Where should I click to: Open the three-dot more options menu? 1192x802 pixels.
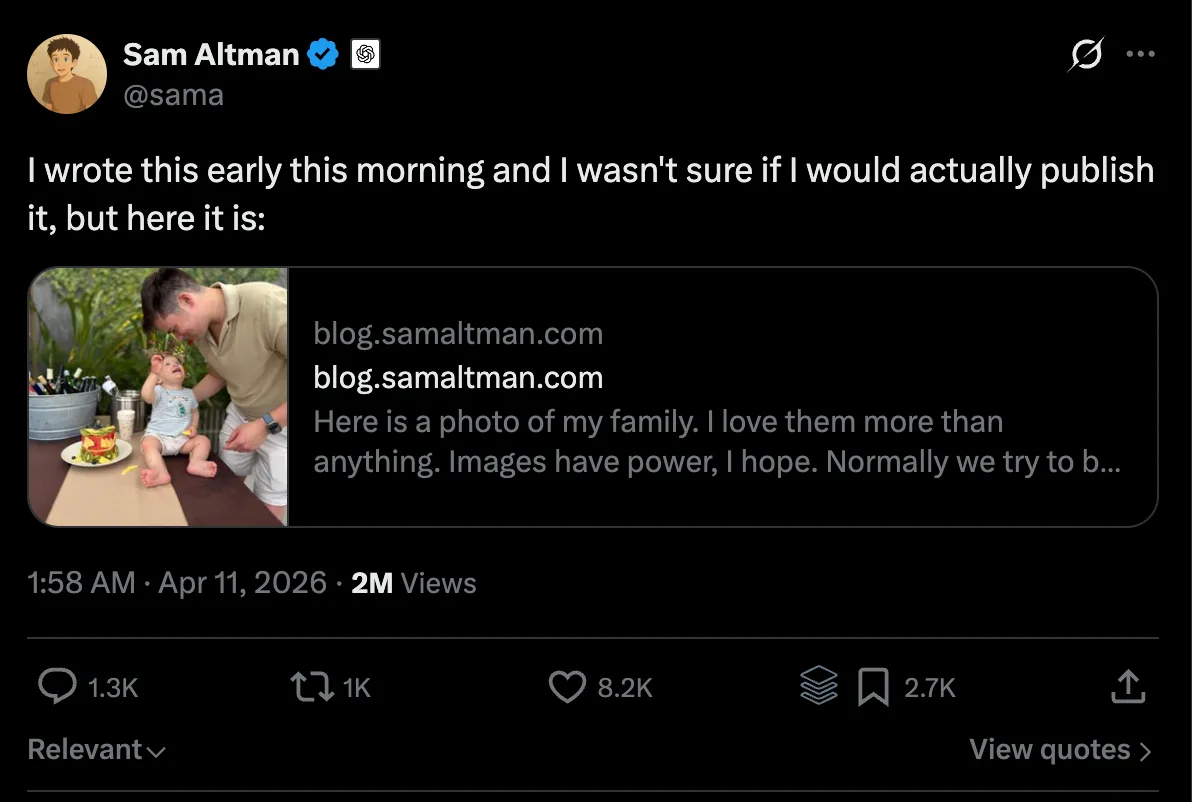[x=1140, y=55]
